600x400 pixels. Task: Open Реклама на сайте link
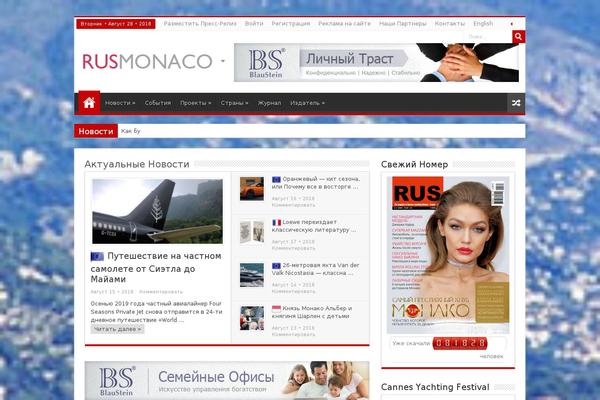pyautogui.click(x=344, y=24)
